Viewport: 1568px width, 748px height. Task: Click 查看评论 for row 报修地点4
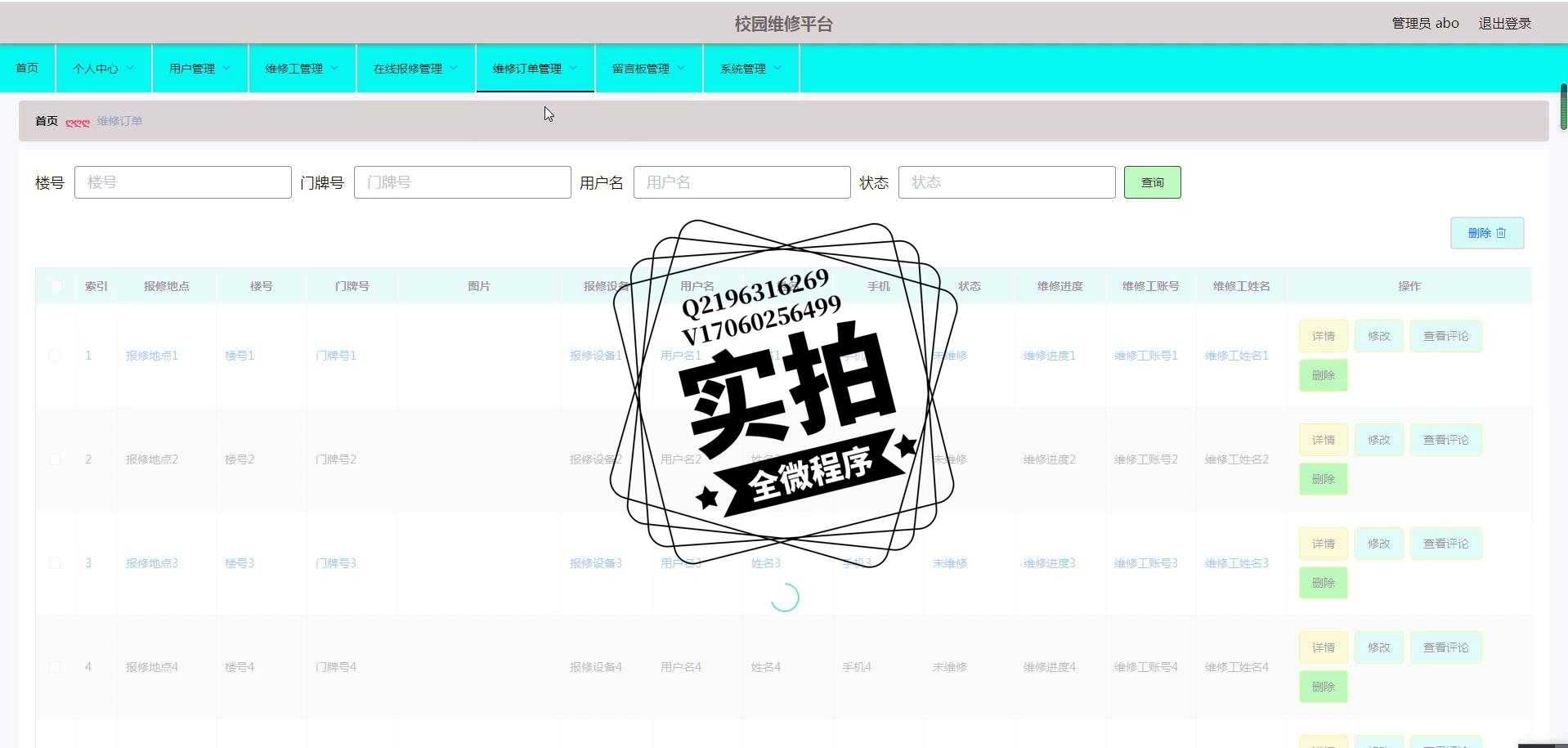(x=1446, y=647)
